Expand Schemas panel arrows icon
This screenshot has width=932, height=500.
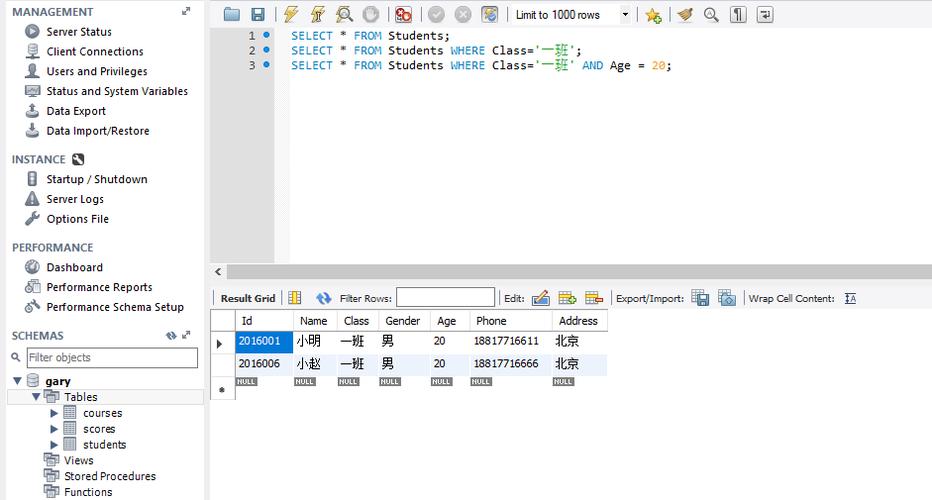tap(186, 335)
